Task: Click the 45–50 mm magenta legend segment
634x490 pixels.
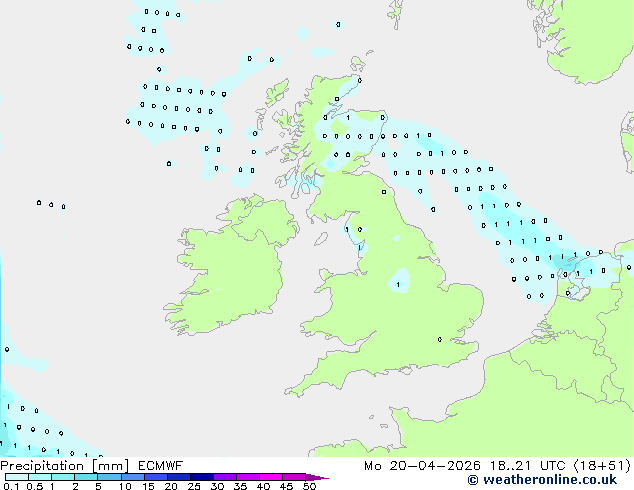Action: tap(294, 477)
